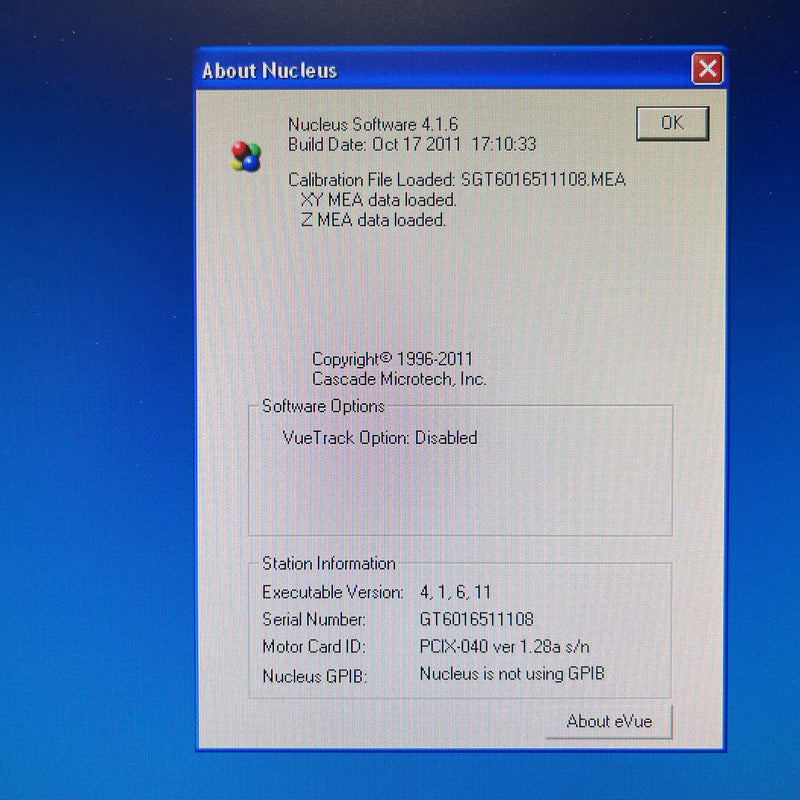800x800 pixels.
Task: Click the Calibration File Loaded filename text
Action: point(543,180)
